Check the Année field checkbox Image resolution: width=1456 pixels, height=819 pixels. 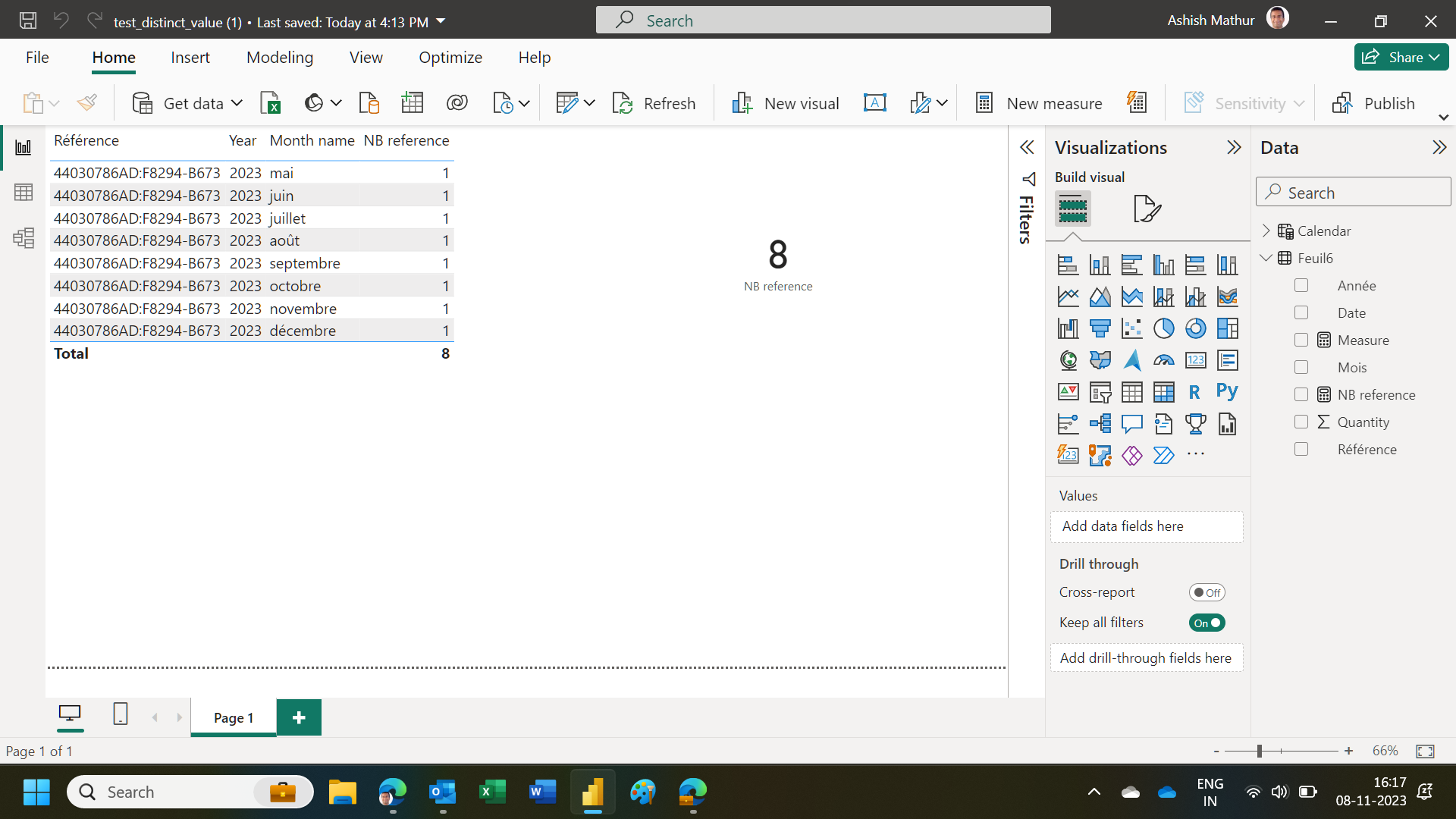coord(1301,286)
